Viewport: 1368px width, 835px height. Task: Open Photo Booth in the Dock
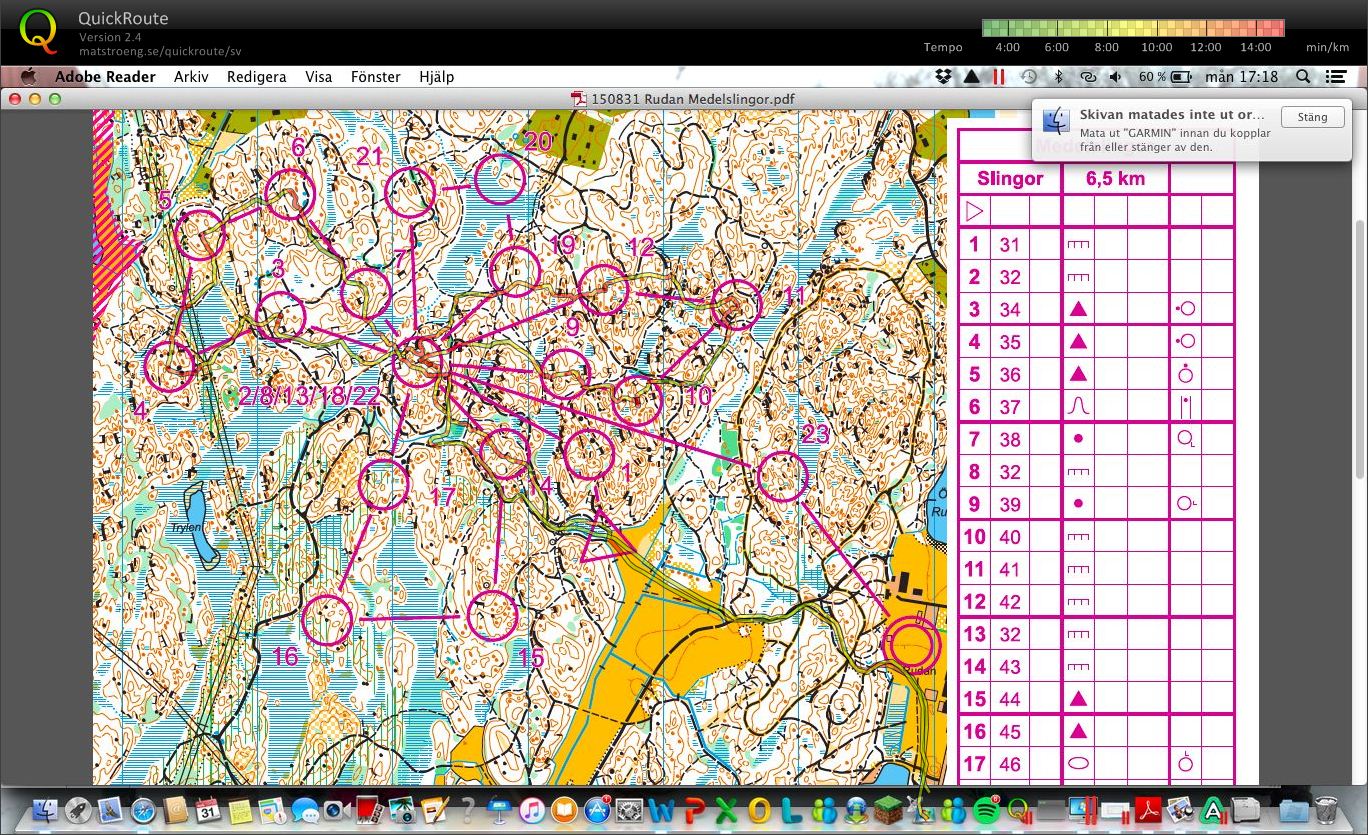pos(369,811)
